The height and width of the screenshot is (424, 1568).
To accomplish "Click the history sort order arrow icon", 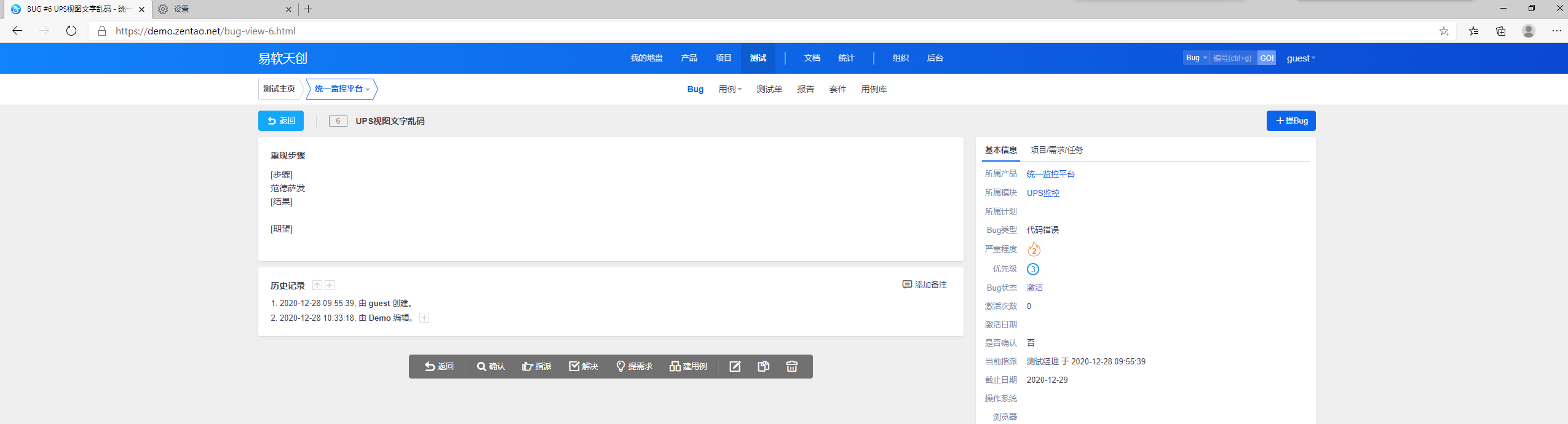I will point(317,285).
